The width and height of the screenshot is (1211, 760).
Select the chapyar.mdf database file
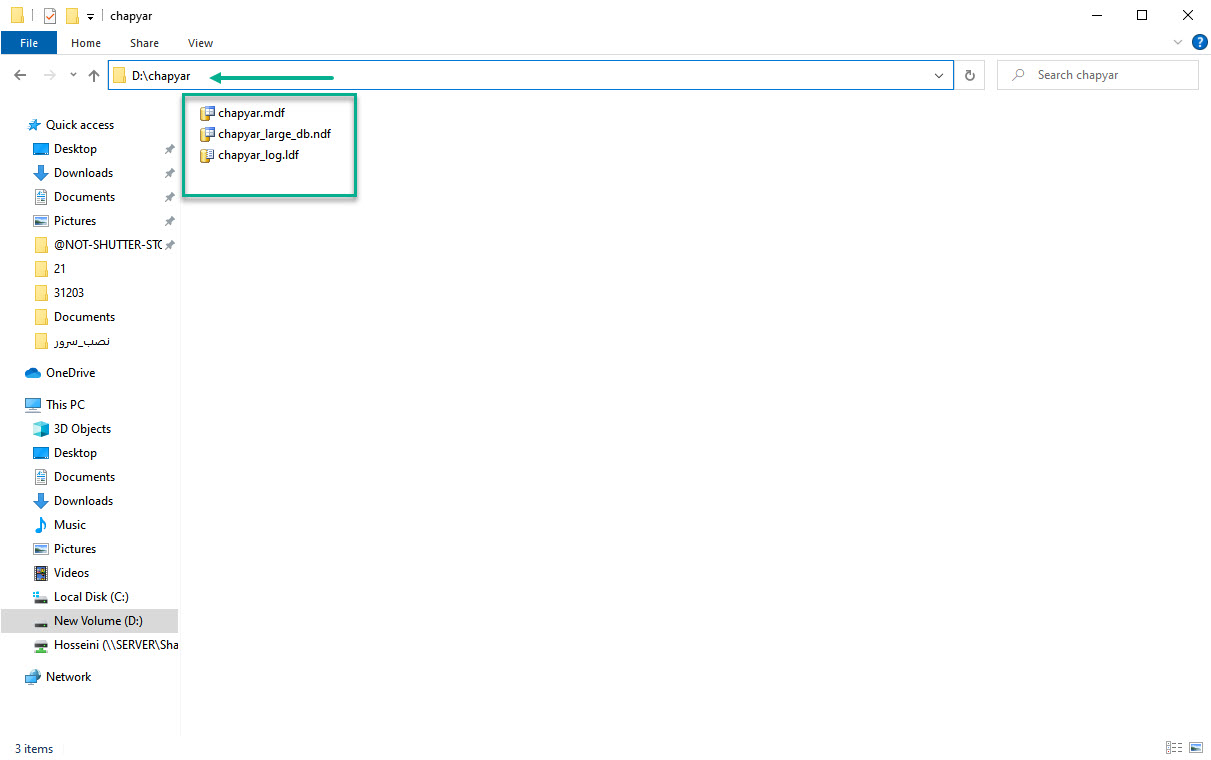(x=243, y=113)
